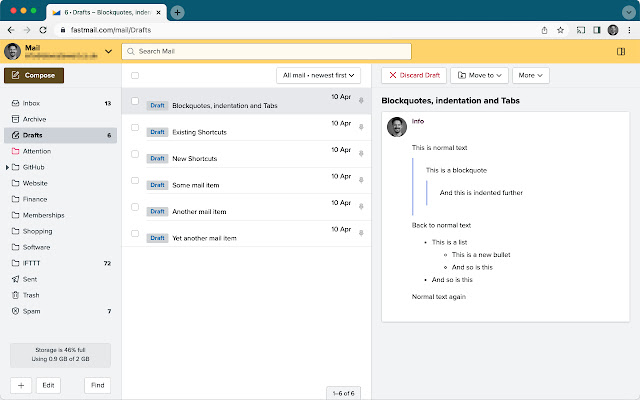
Task: Check the box for the Existing Shortcuts draft
Action: (x=135, y=128)
